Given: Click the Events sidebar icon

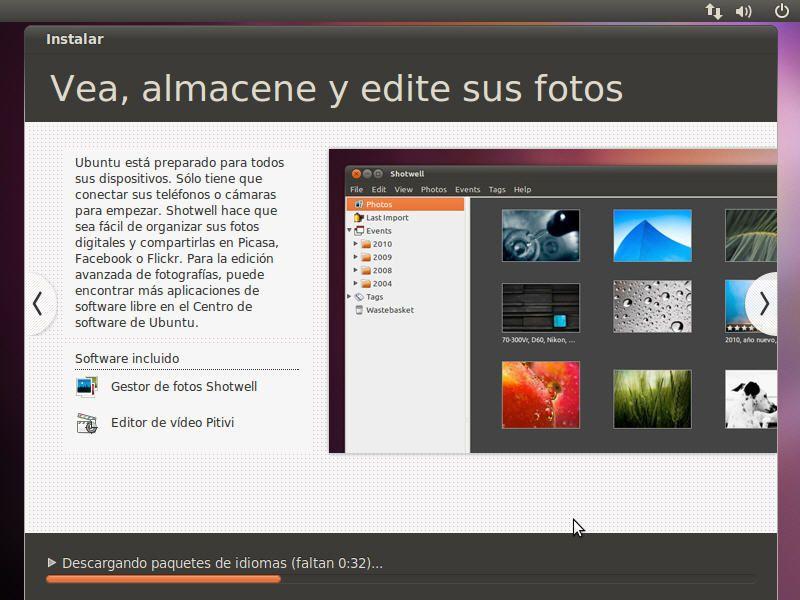Looking at the screenshot, I should [359, 231].
